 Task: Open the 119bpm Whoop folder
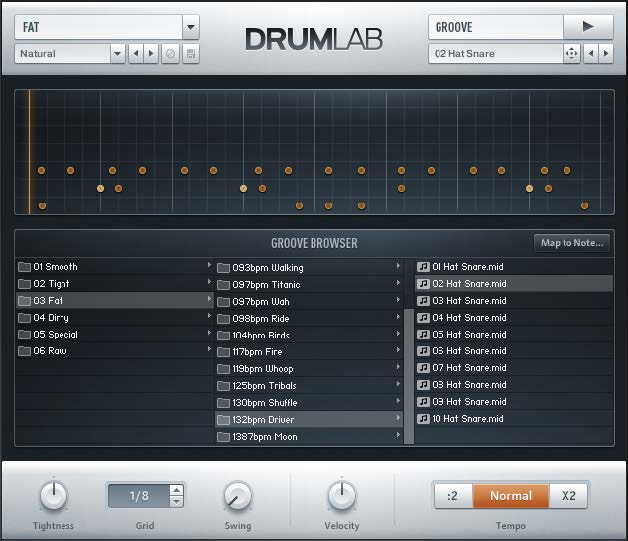click(309, 368)
